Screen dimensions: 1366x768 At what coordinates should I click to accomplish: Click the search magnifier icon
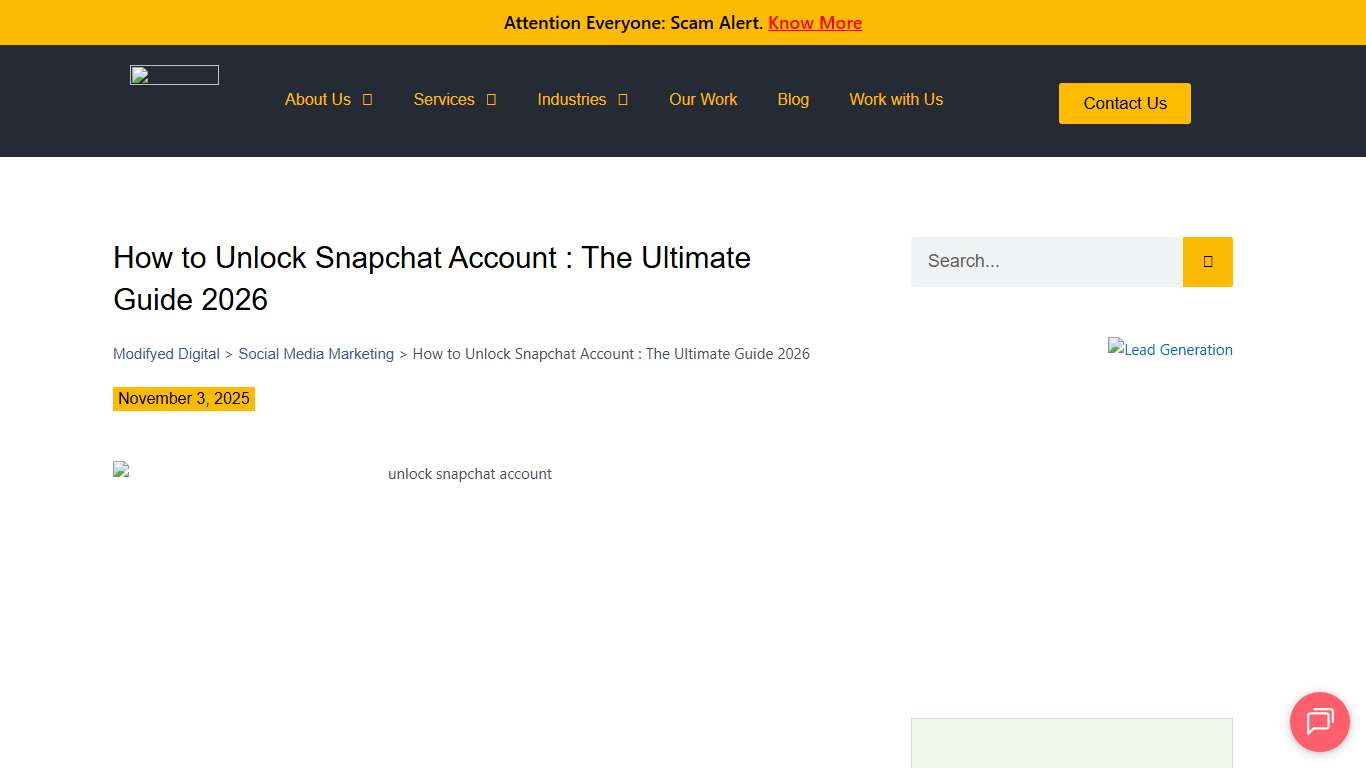(x=1207, y=261)
